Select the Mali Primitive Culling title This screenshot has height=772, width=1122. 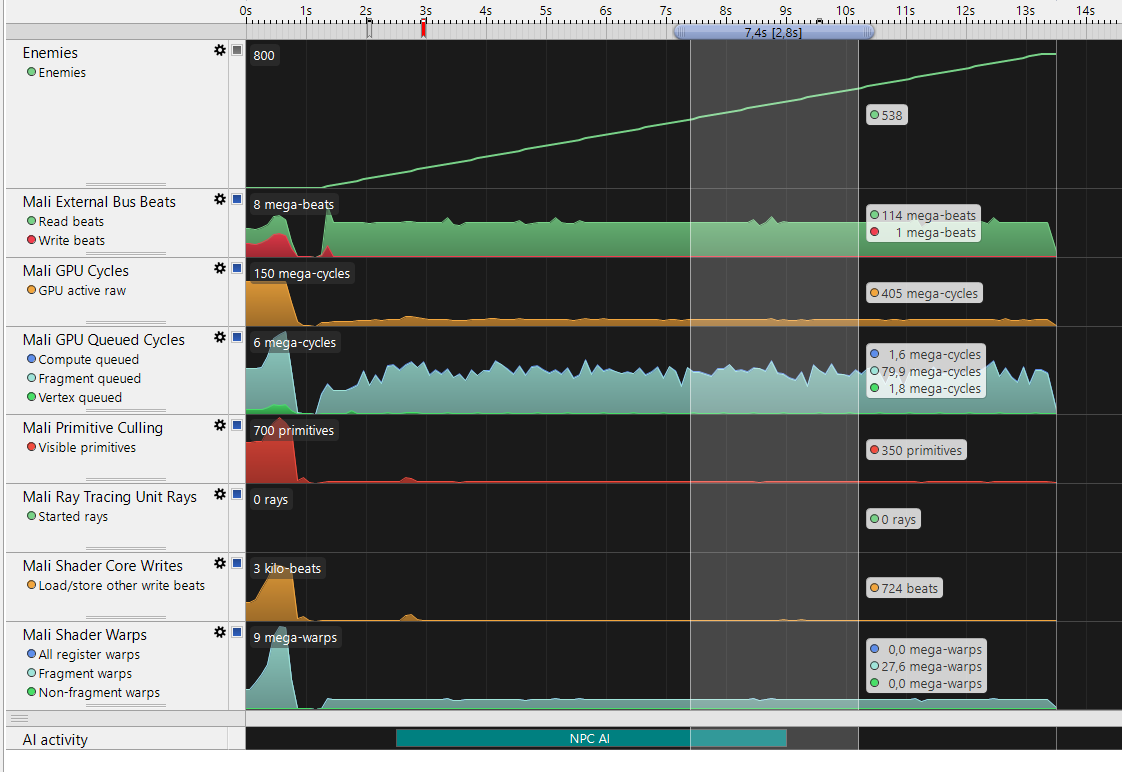click(x=92, y=428)
